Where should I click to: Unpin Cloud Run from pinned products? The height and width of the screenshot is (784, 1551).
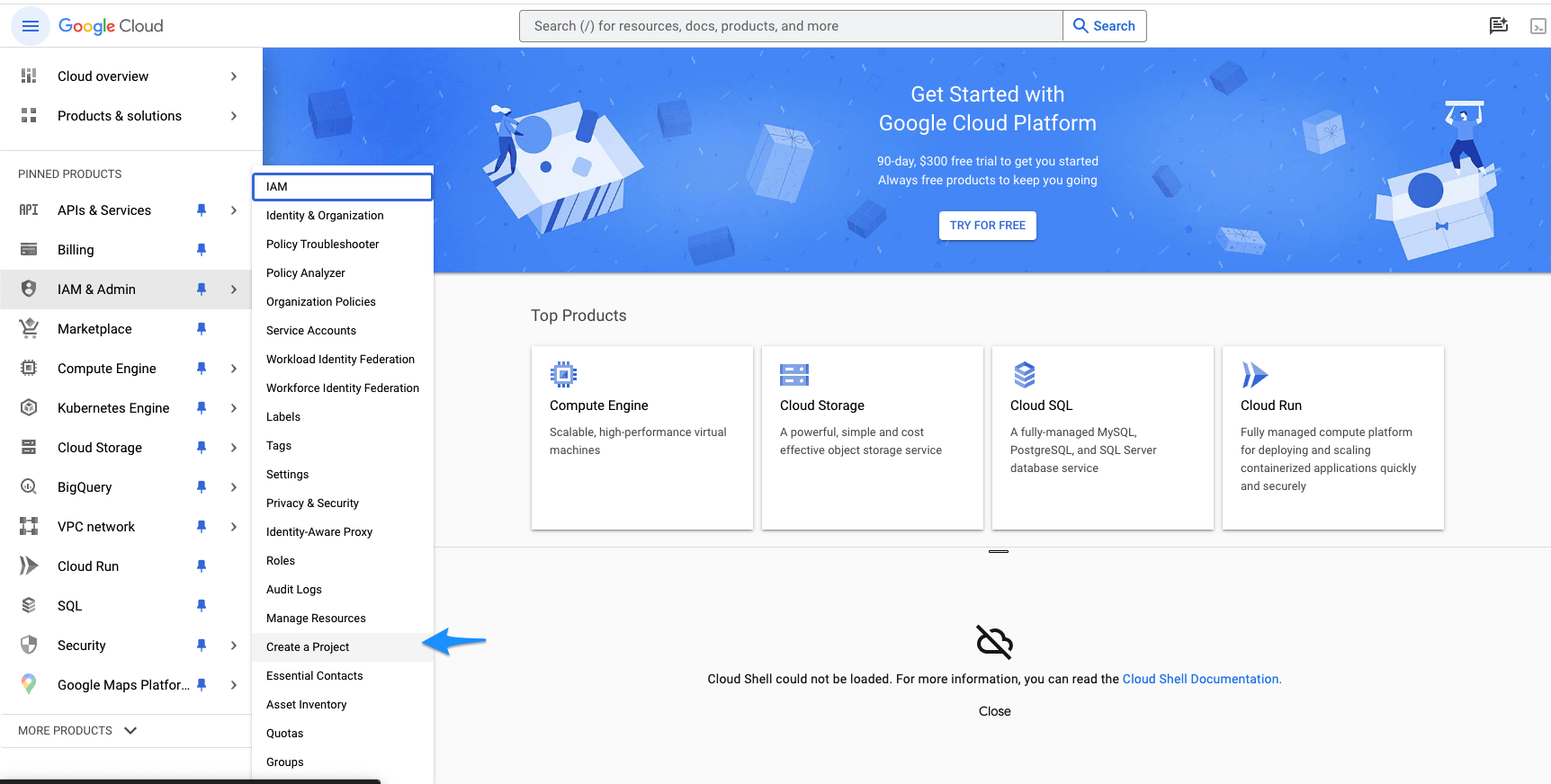click(202, 566)
